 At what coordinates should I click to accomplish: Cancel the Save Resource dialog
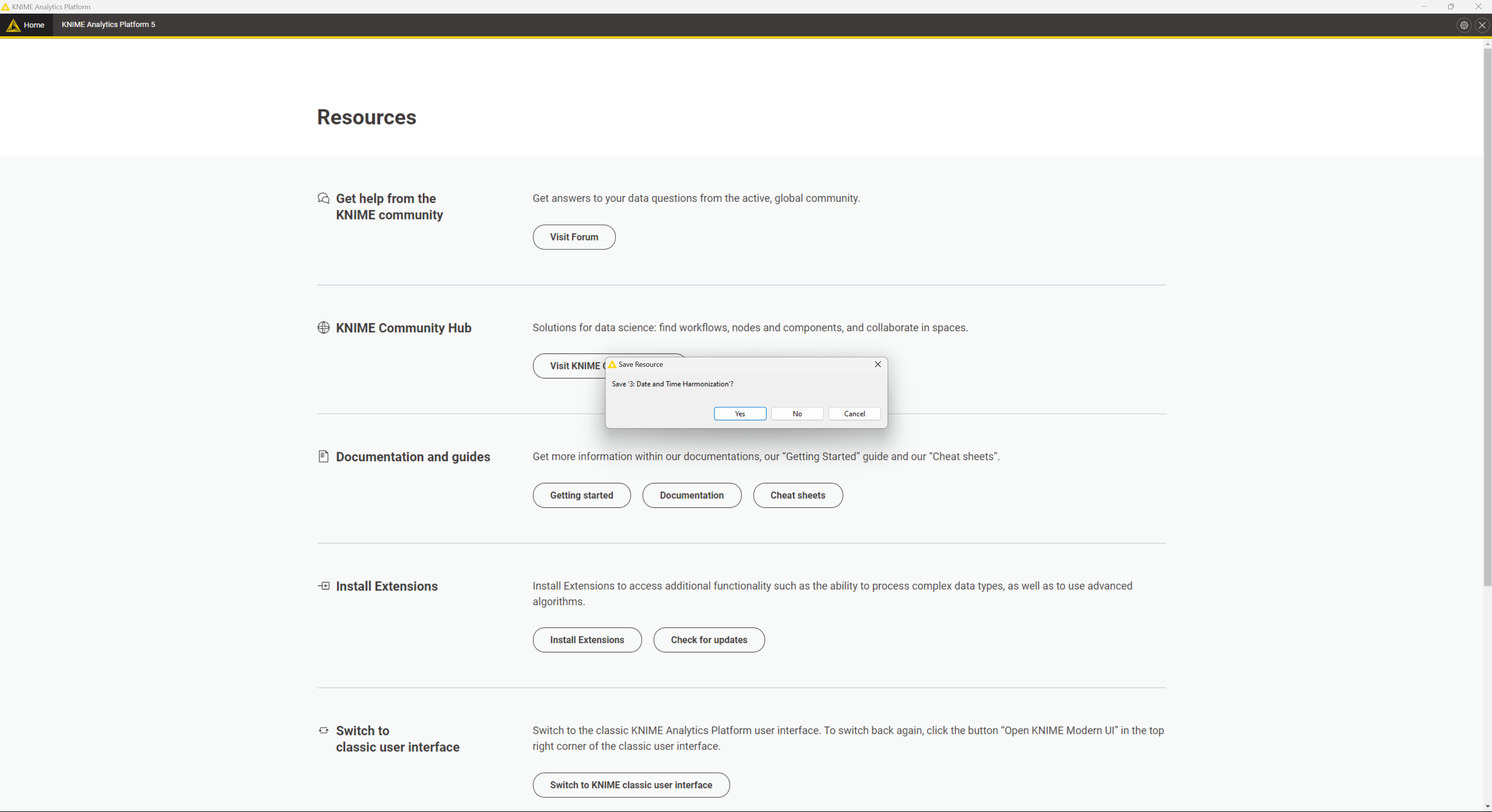pyautogui.click(x=854, y=414)
